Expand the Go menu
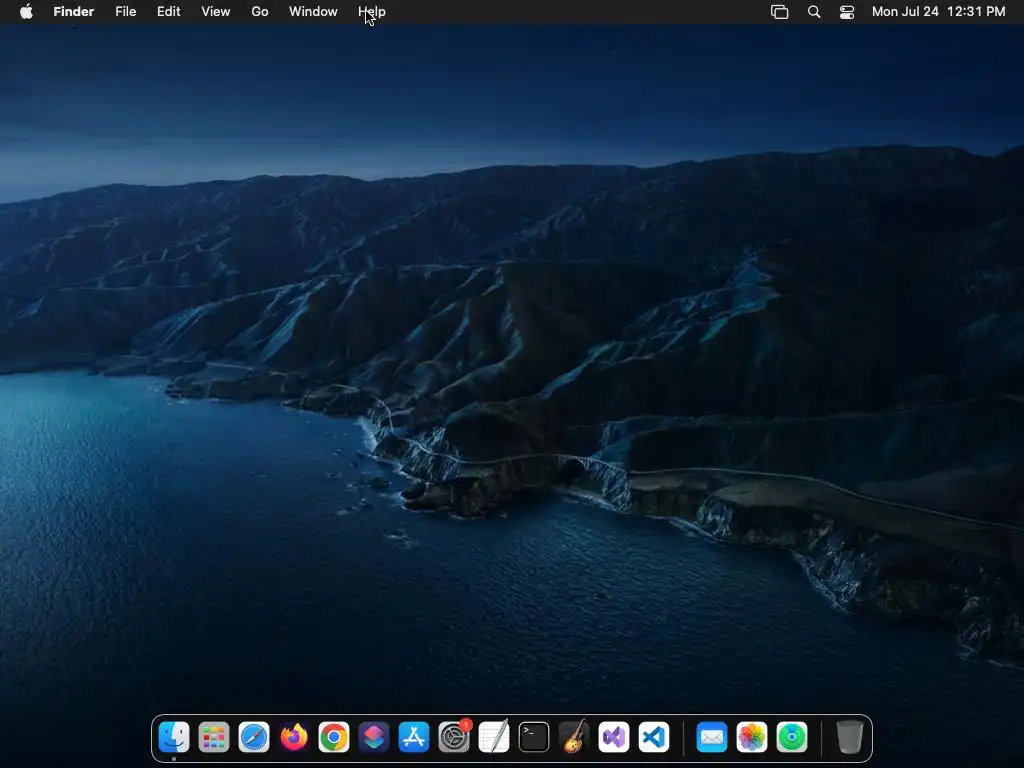 tap(260, 12)
